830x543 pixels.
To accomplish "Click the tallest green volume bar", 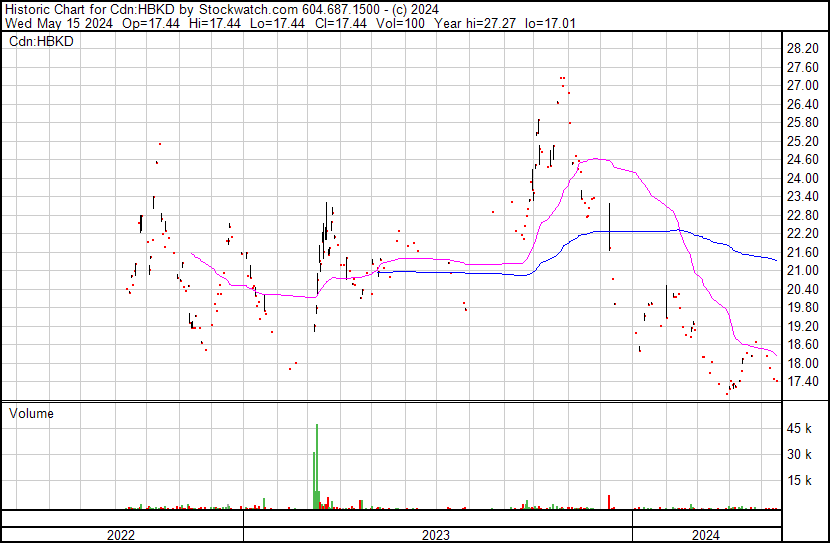I will (317, 466).
